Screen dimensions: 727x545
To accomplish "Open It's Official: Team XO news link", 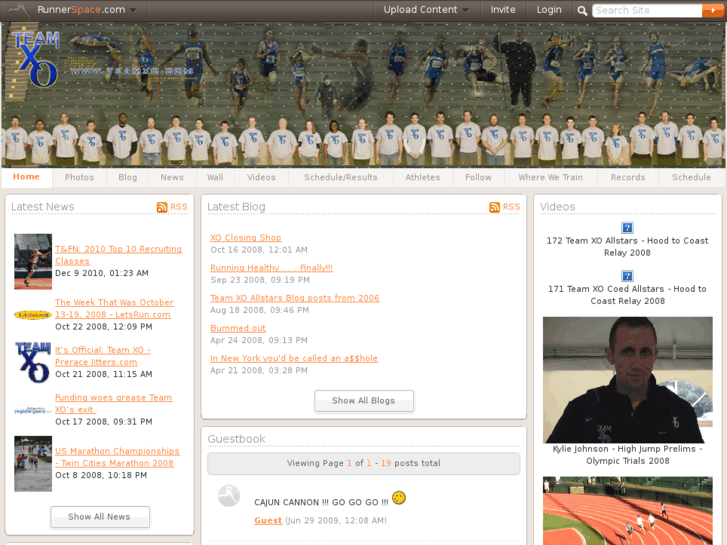I will 102,356.
